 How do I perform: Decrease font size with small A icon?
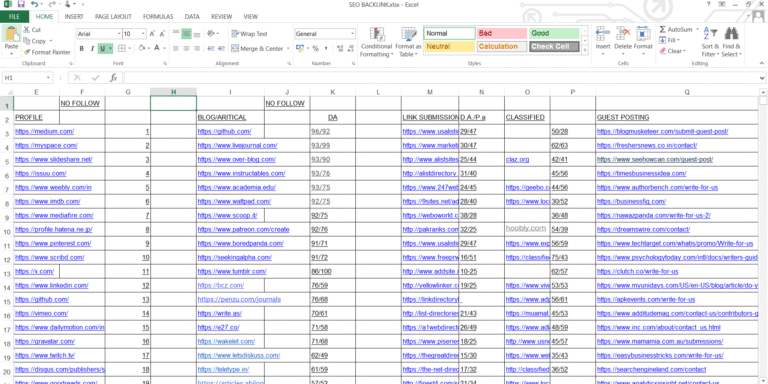pos(162,34)
